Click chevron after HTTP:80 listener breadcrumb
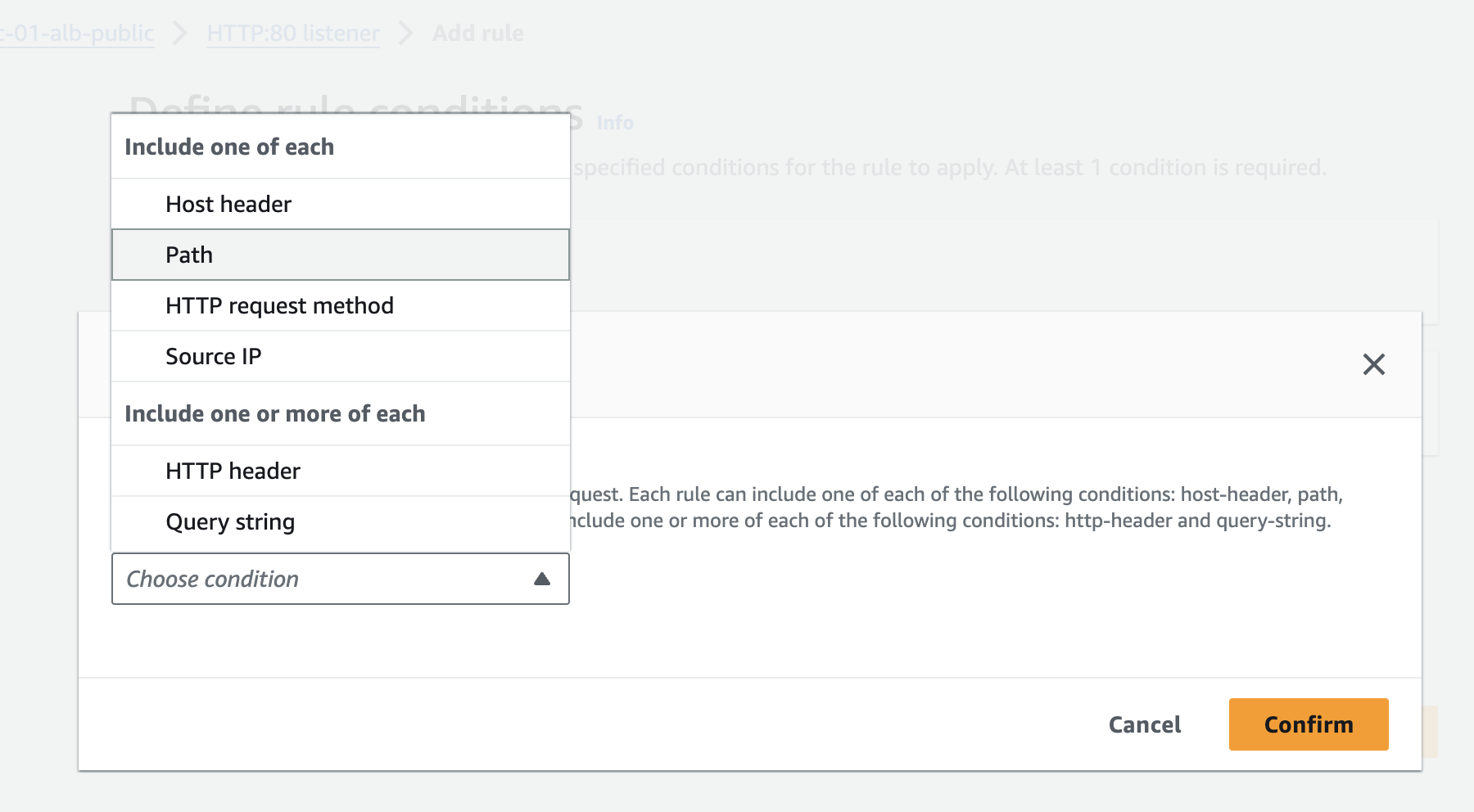 tap(405, 34)
